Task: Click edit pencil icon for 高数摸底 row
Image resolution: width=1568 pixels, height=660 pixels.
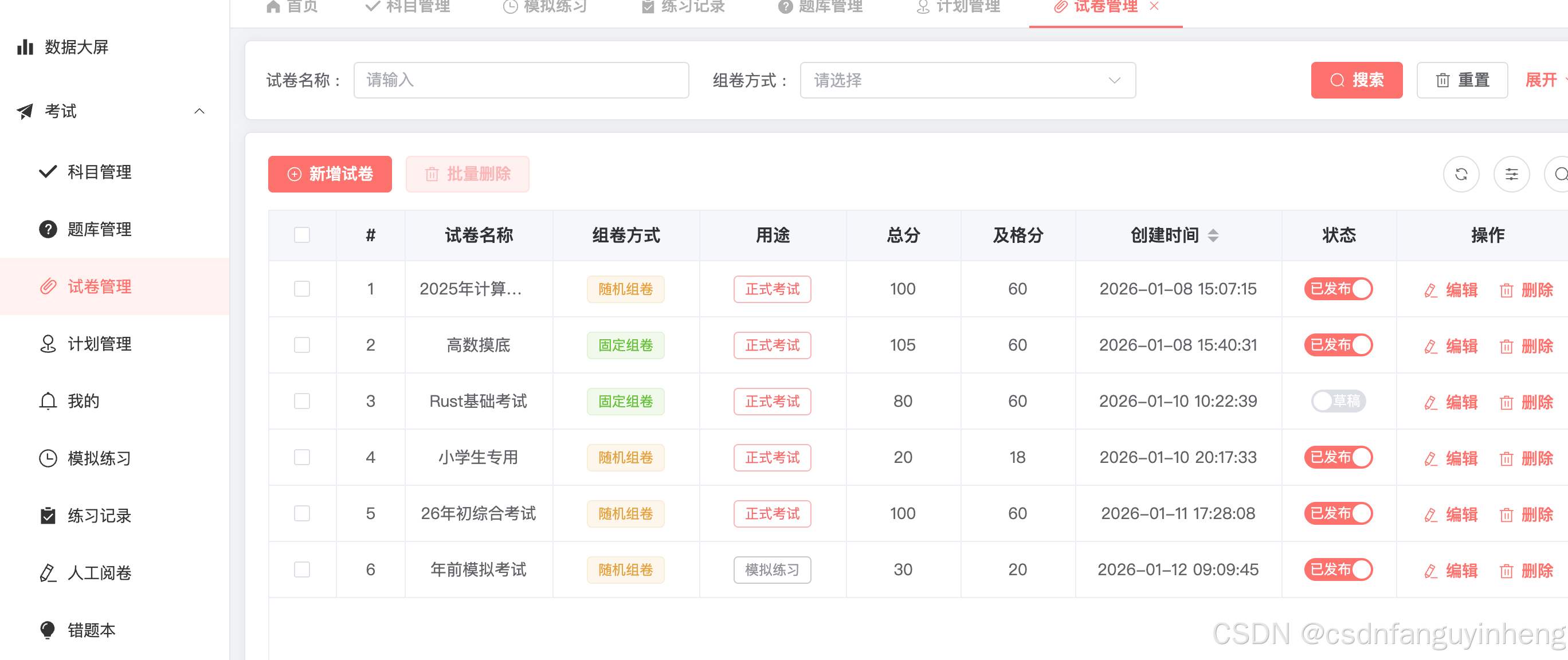Action: point(1430,347)
